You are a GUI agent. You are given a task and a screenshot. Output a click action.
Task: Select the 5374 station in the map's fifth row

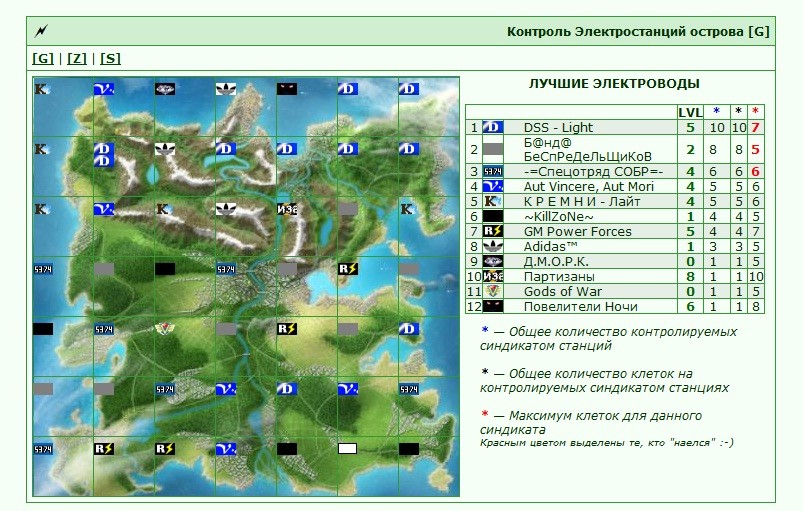(x=104, y=329)
